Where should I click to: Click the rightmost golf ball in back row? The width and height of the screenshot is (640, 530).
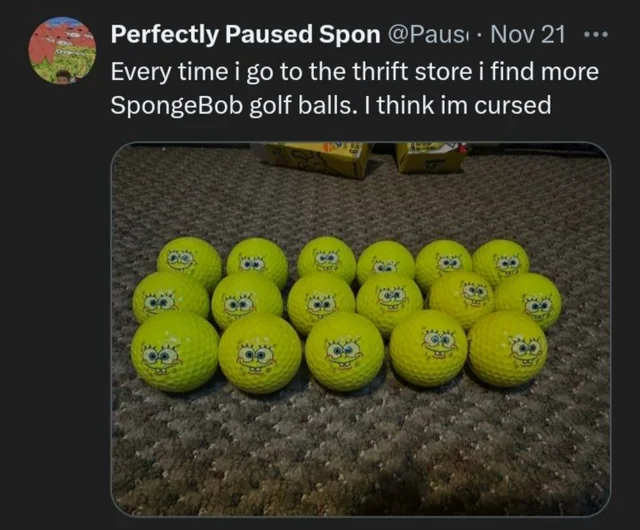501,260
